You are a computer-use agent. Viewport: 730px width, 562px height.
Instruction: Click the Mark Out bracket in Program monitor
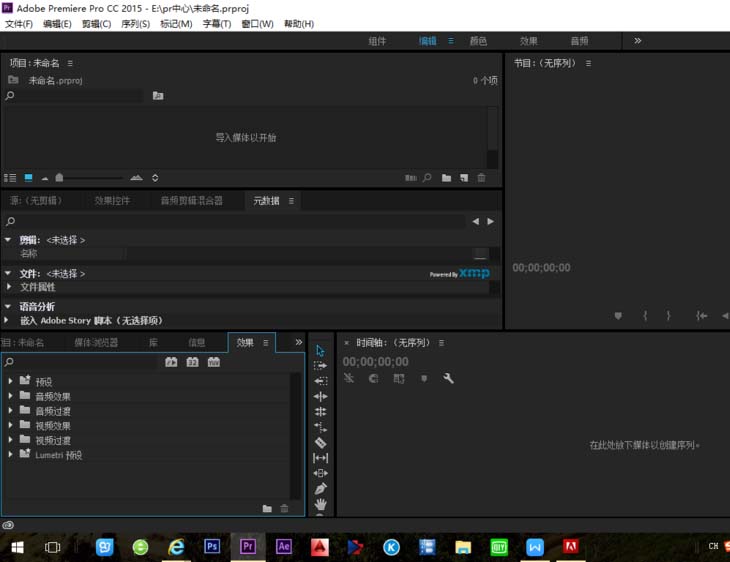pyautogui.click(x=669, y=316)
